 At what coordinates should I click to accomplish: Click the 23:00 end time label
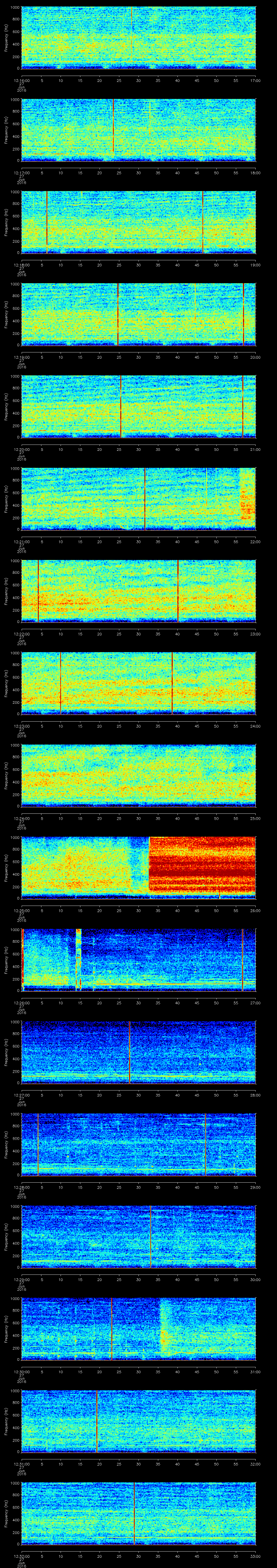tap(256, 634)
